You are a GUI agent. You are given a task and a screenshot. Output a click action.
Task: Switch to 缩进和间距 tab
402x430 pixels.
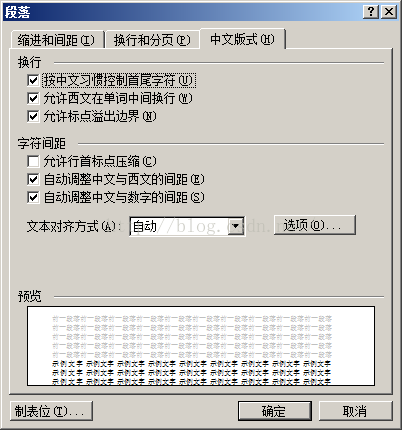[x=57, y=40]
